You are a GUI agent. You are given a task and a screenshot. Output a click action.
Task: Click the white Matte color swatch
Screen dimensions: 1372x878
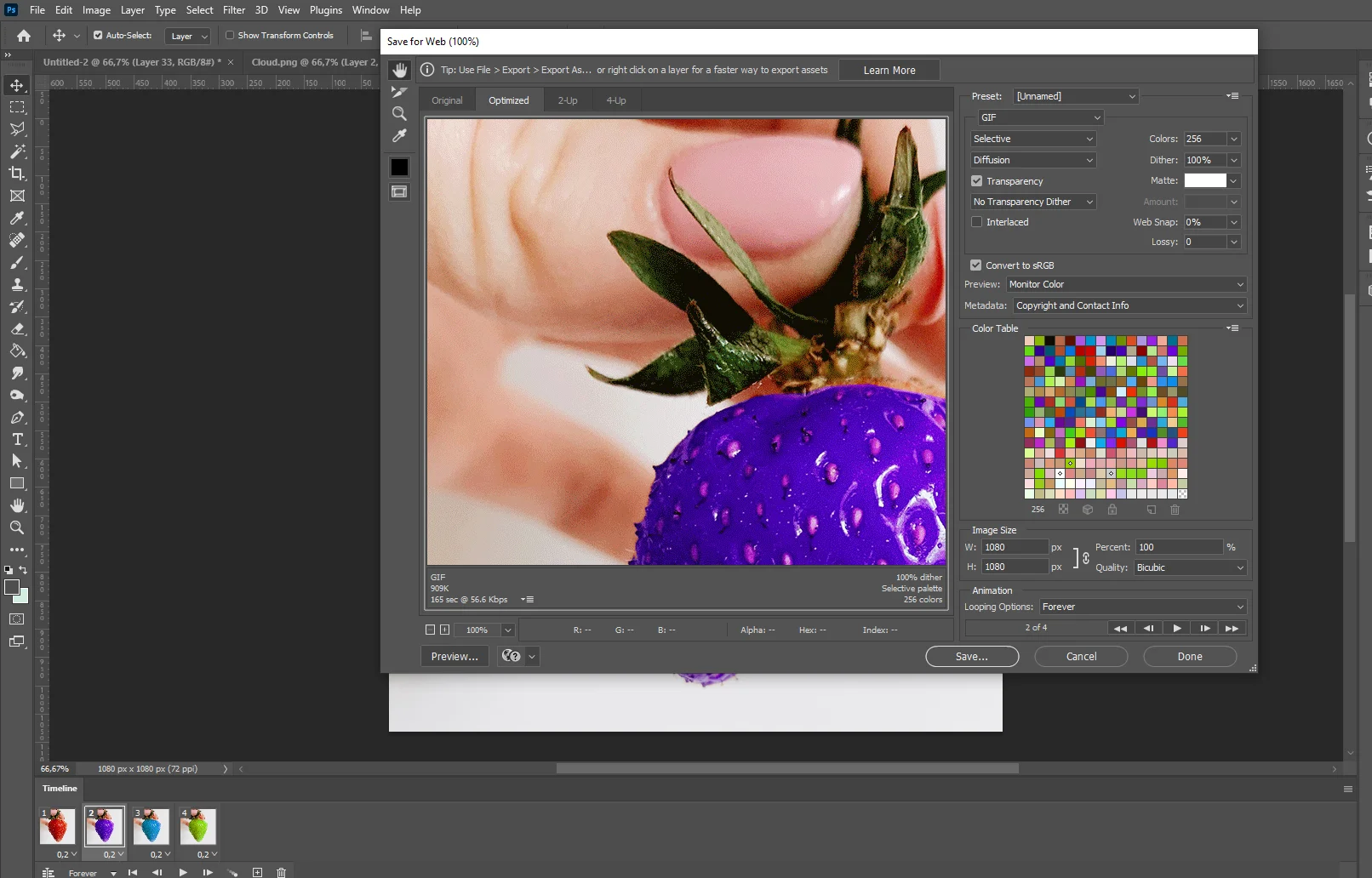[1204, 180]
